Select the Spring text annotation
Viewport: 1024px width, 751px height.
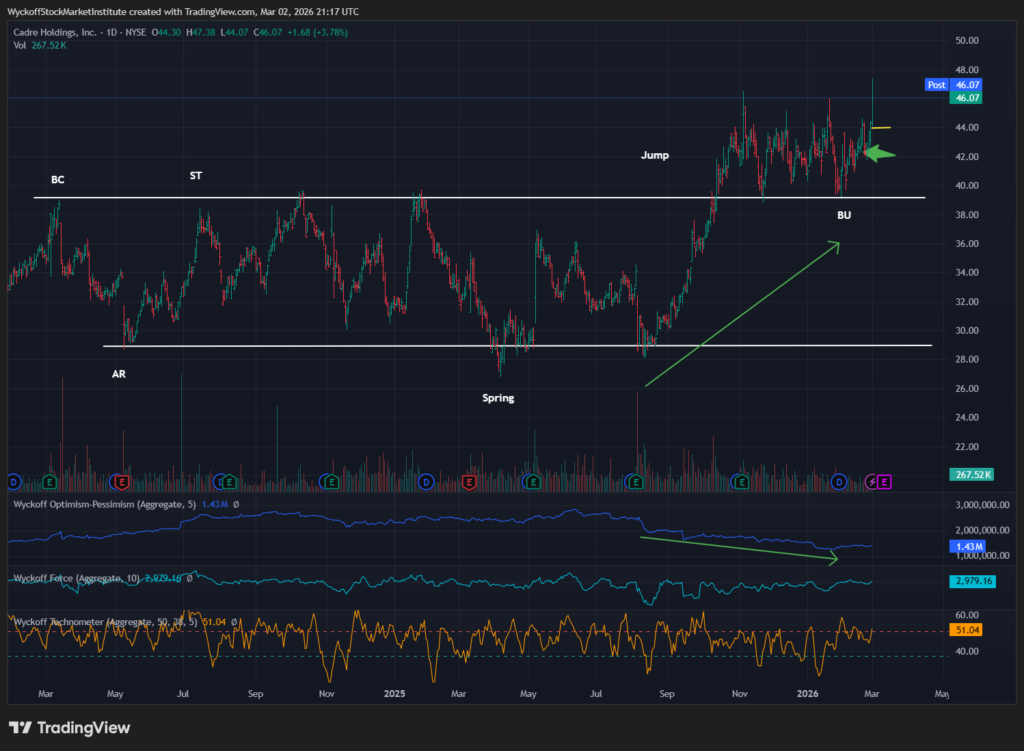498,398
